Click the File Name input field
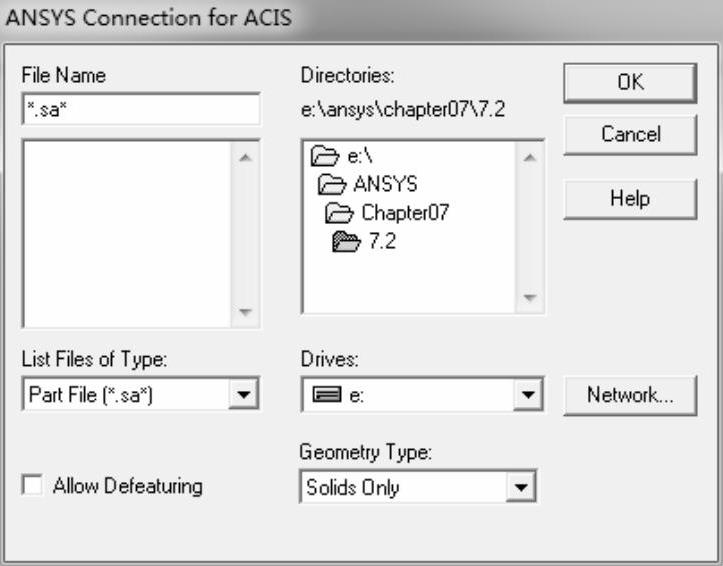This screenshot has width=723, height=566. coord(140,109)
